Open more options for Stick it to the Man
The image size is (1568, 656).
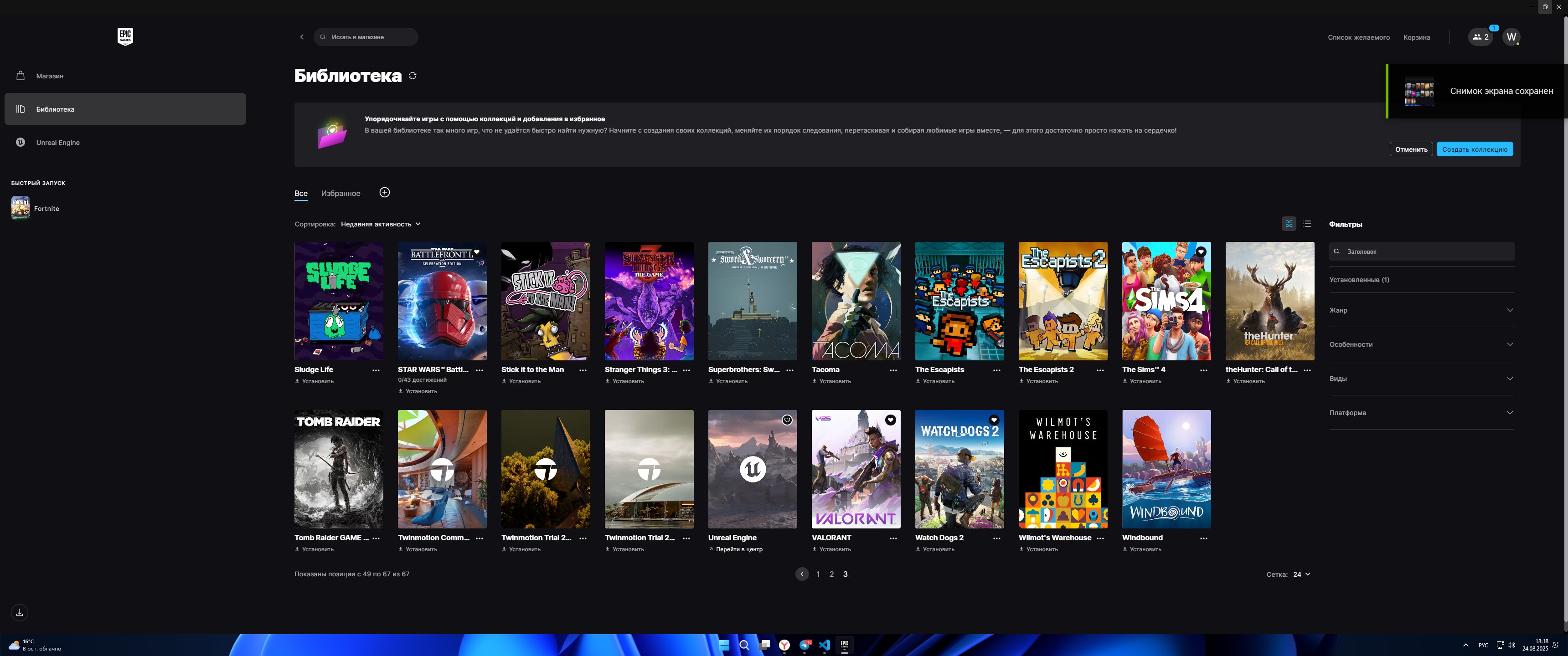tap(583, 370)
